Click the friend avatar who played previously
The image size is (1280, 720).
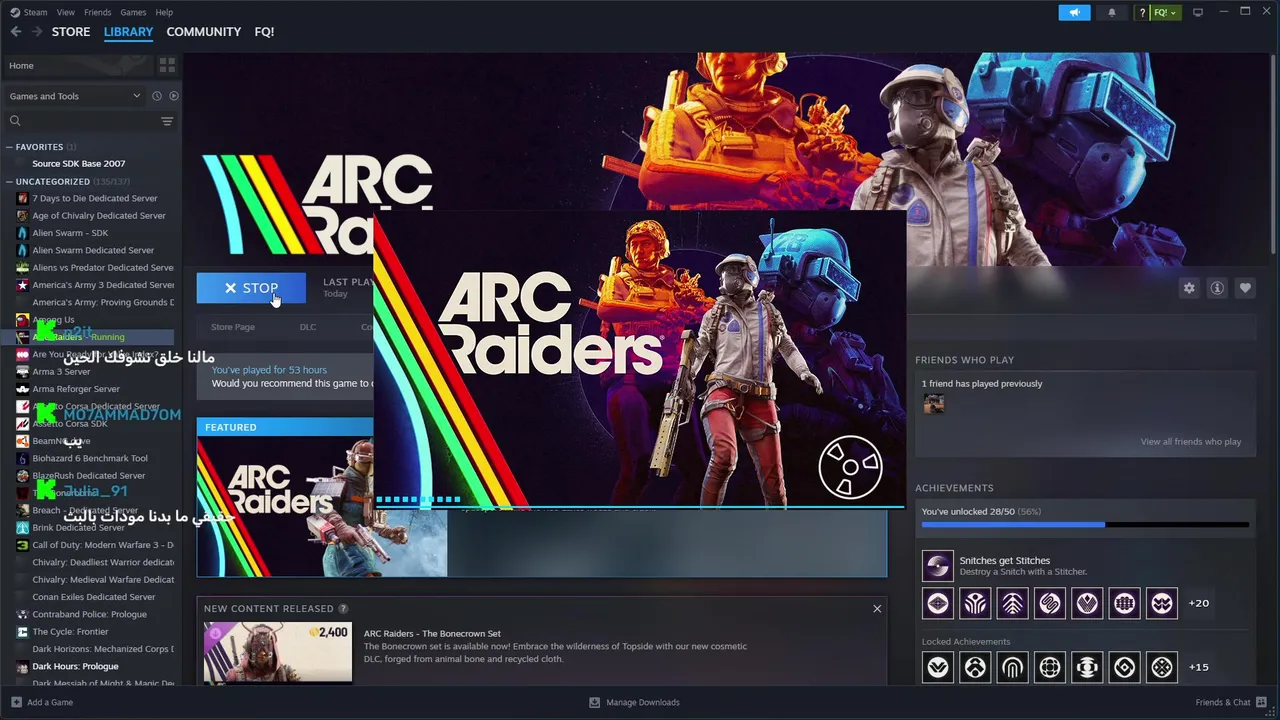click(933, 404)
